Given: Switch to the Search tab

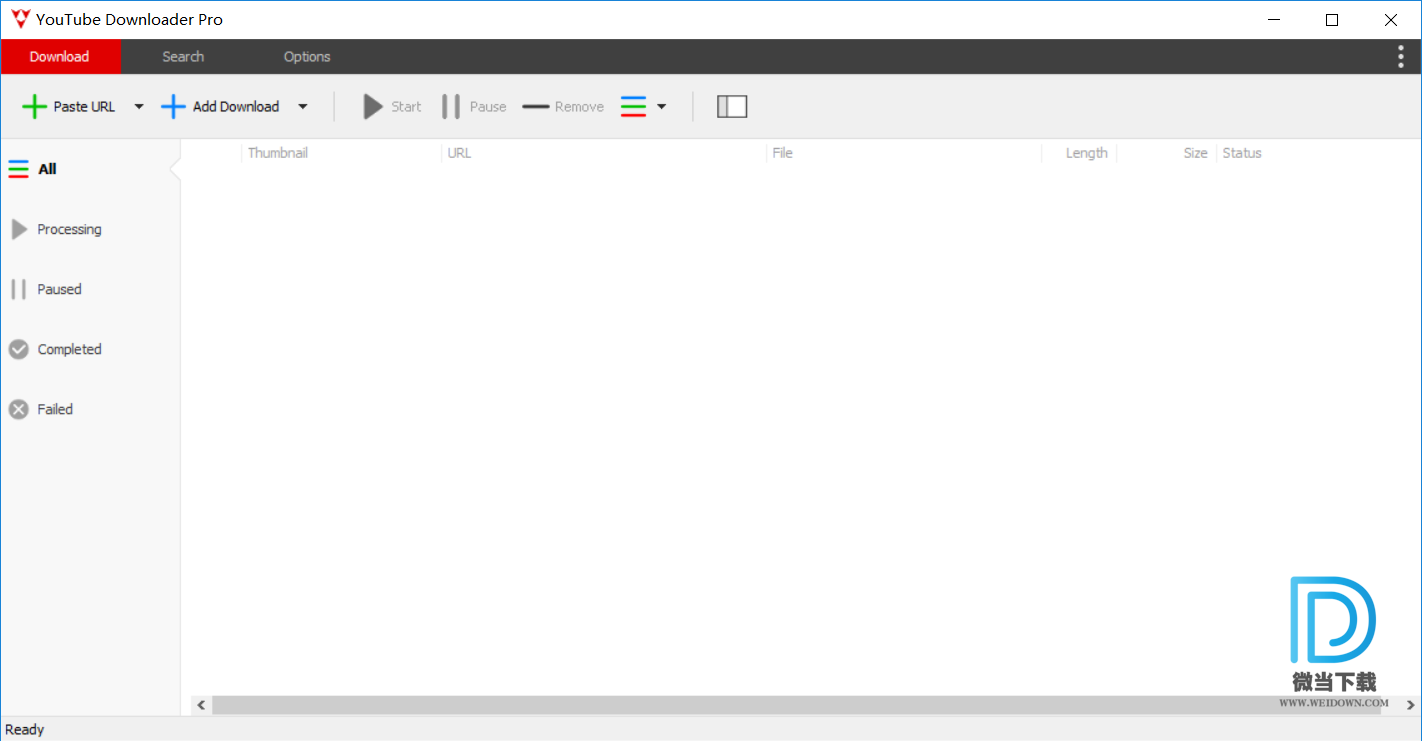Looking at the screenshot, I should (x=183, y=57).
